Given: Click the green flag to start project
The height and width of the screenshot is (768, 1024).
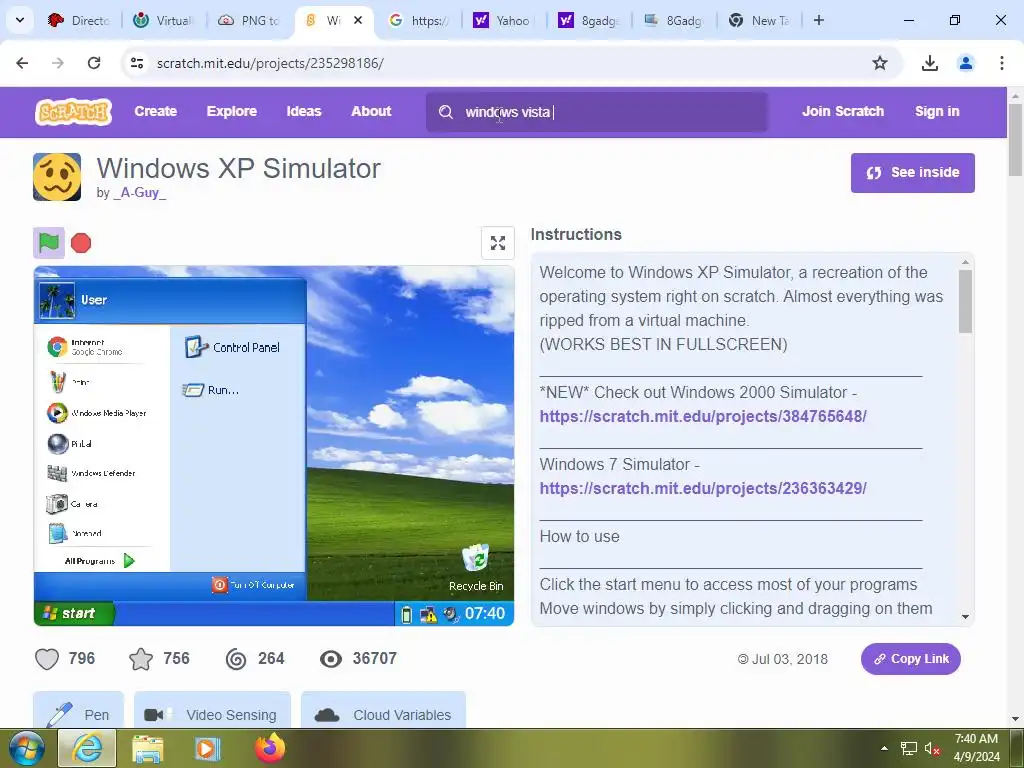Looking at the screenshot, I should (49, 243).
